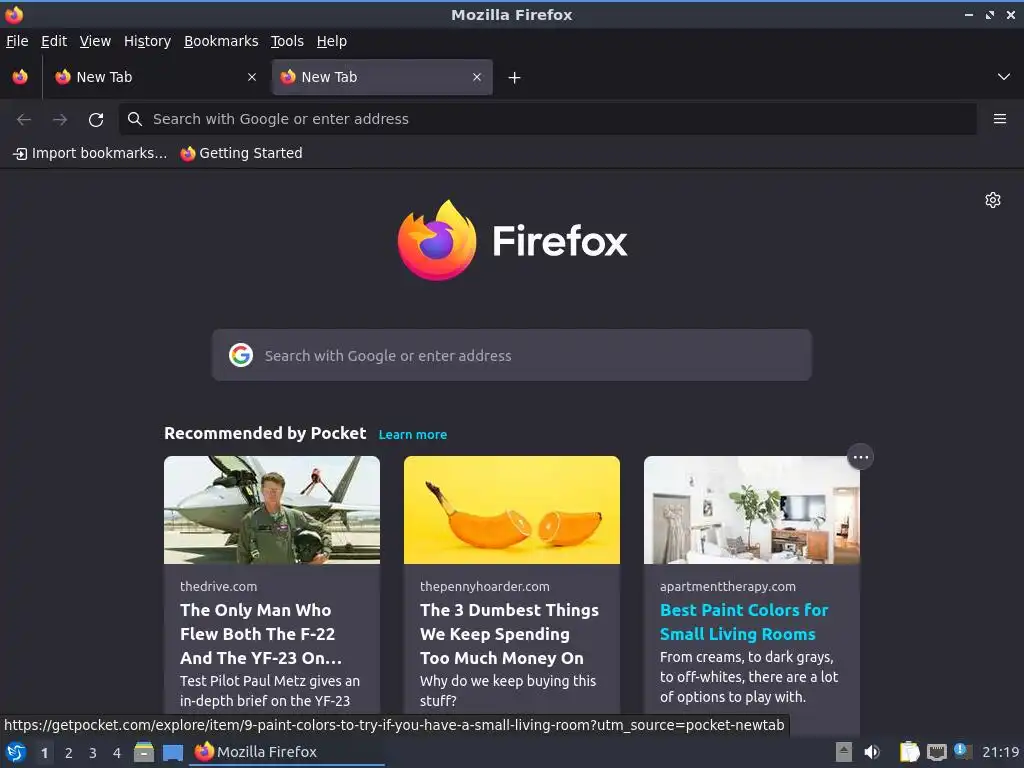Open the orange banana article thumbnail
Image resolution: width=1024 pixels, height=768 pixels.
click(512, 510)
